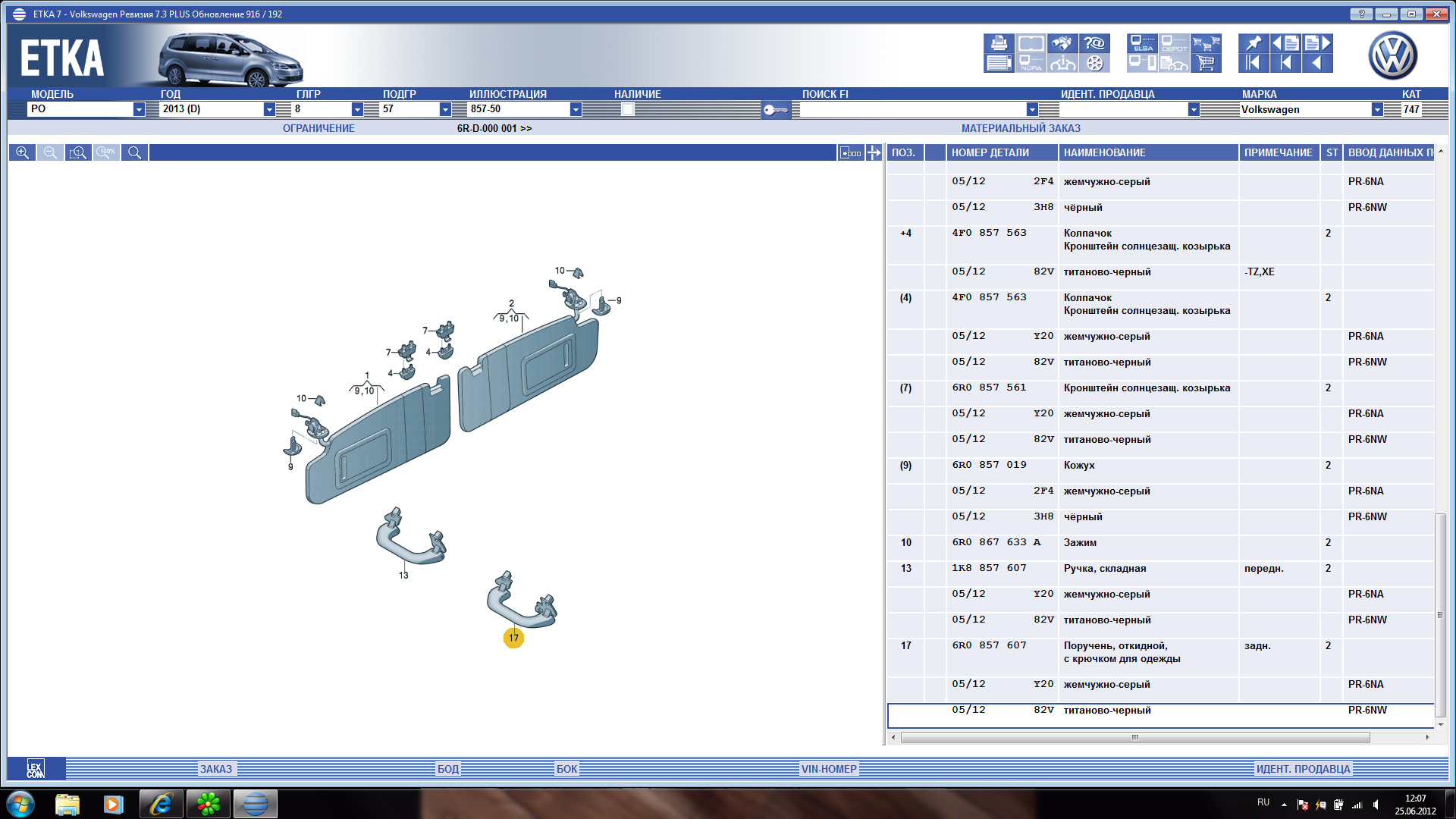The height and width of the screenshot is (819, 1456).
Task: Jump to first illustration arrow icon
Action: [x=1254, y=63]
